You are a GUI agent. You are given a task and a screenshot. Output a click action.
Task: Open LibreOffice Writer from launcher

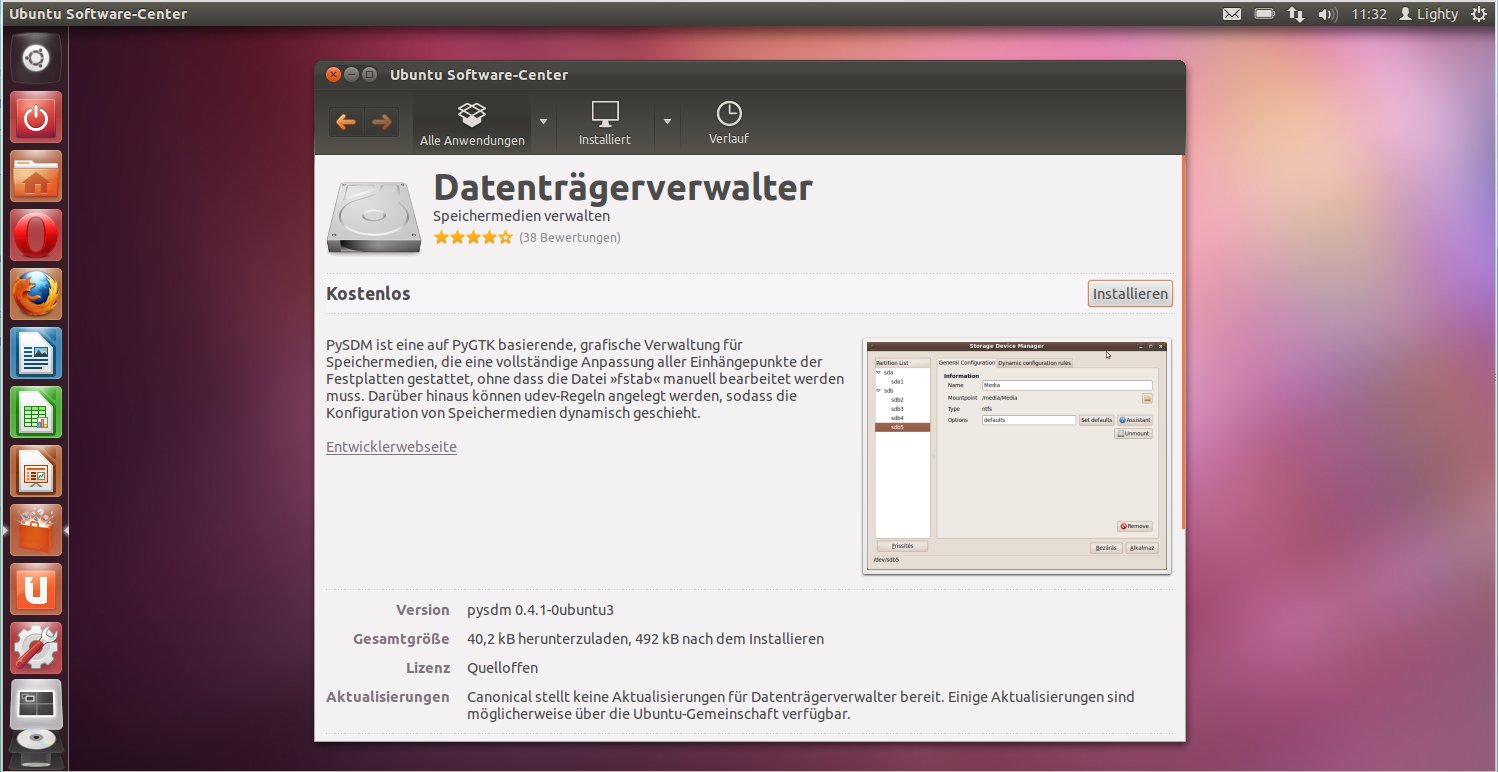point(36,354)
